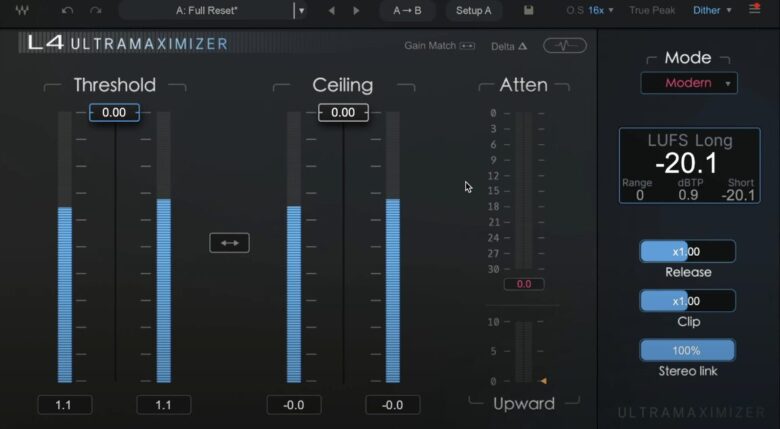Toggle the waveform display button
Image resolution: width=780 pixels, height=429 pixels.
pos(565,46)
